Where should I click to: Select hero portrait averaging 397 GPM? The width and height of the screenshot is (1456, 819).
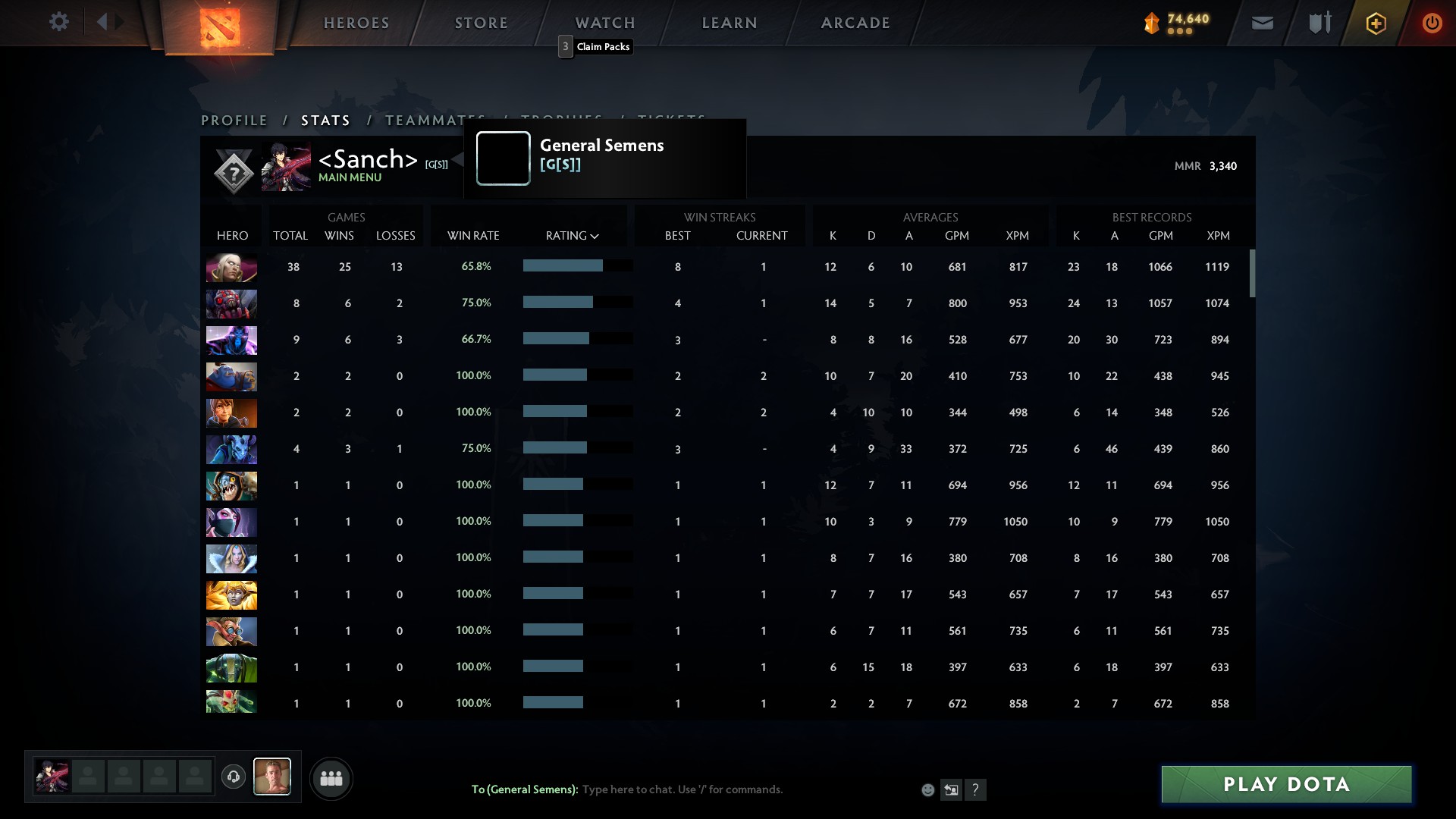click(231, 668)
